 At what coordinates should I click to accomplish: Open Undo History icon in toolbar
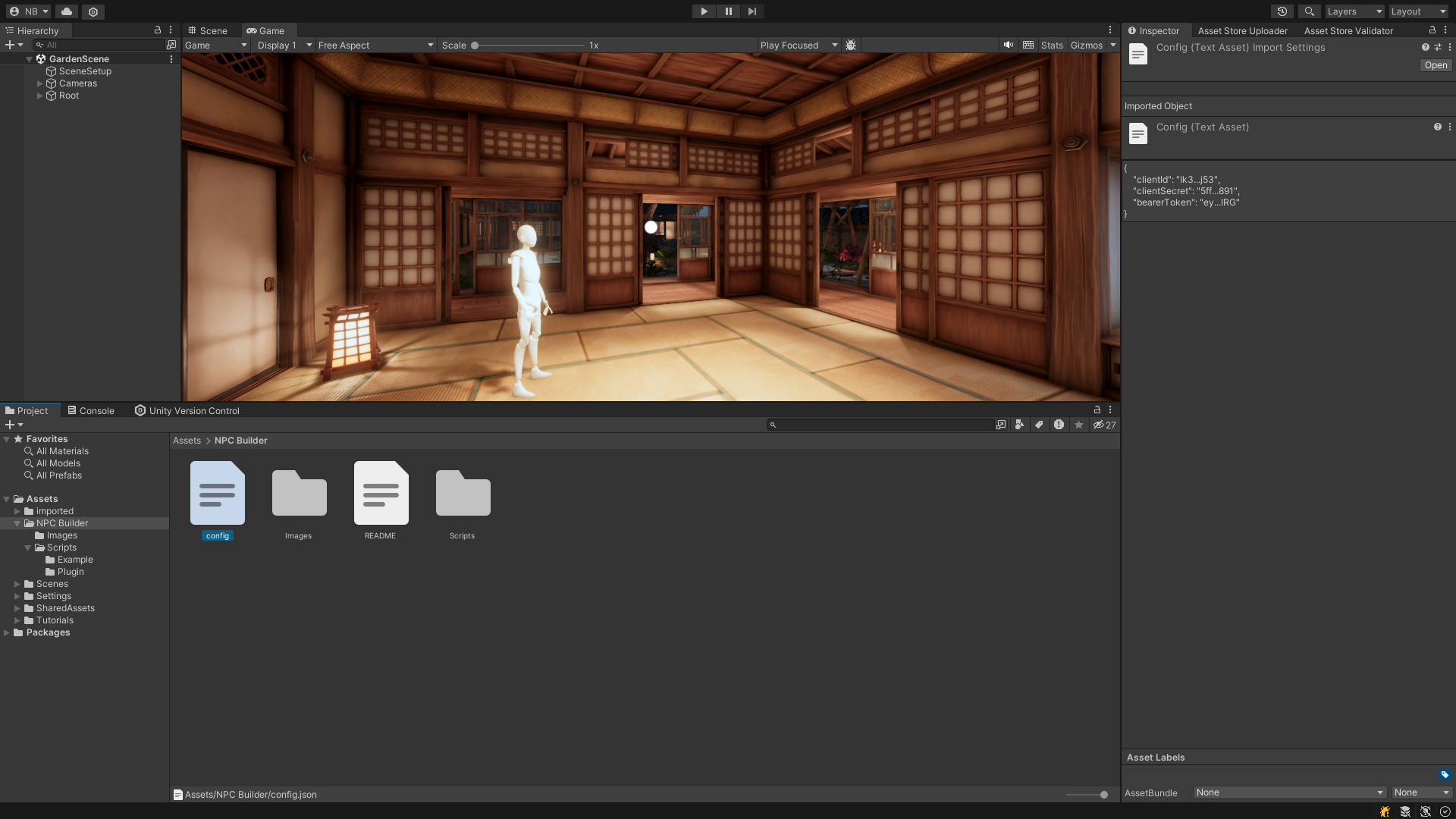[1282, 11]
